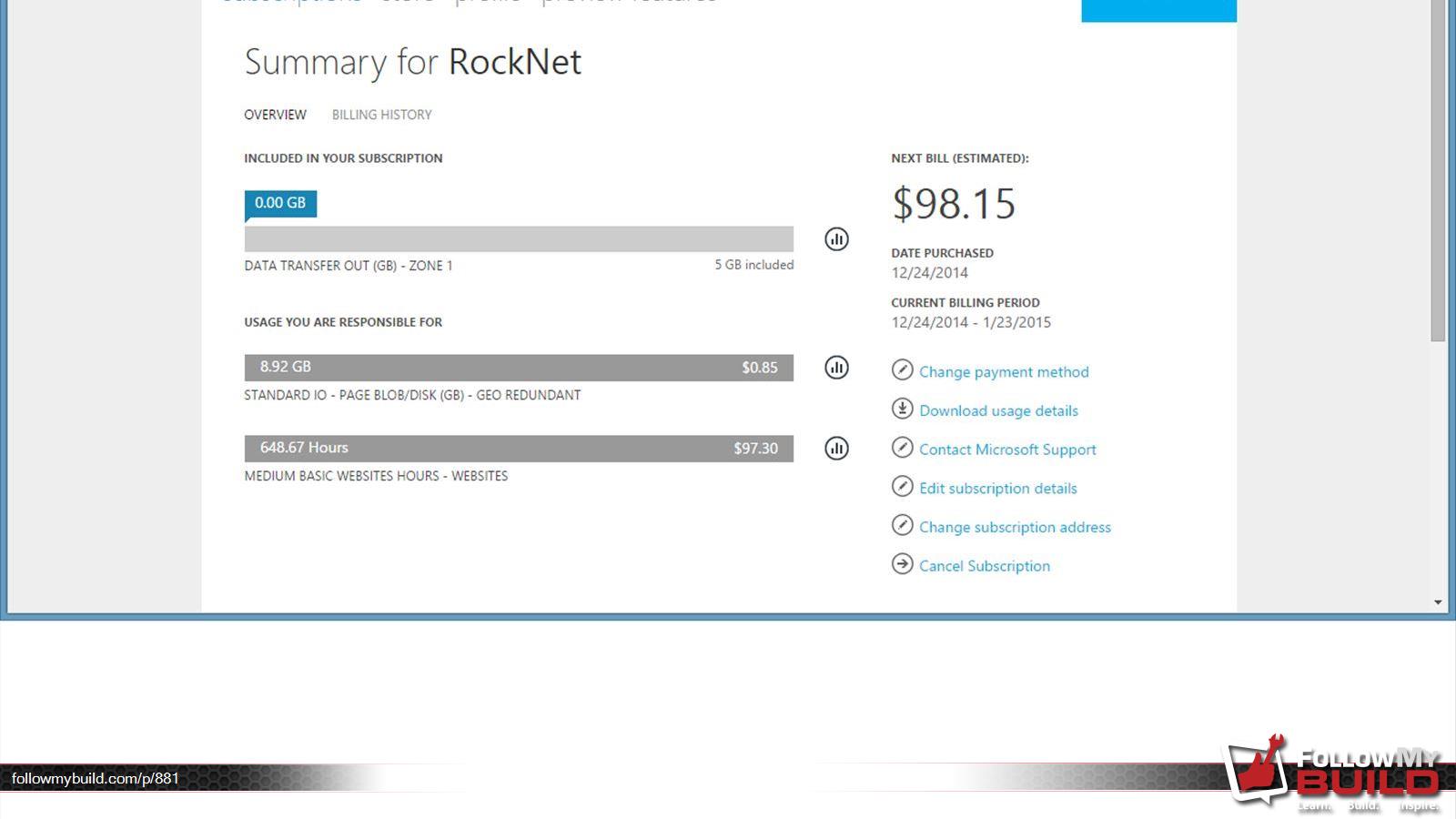Open chart for Standard IO Page Blob usage
1456x819 pixels.
click(x=836, y=368)
